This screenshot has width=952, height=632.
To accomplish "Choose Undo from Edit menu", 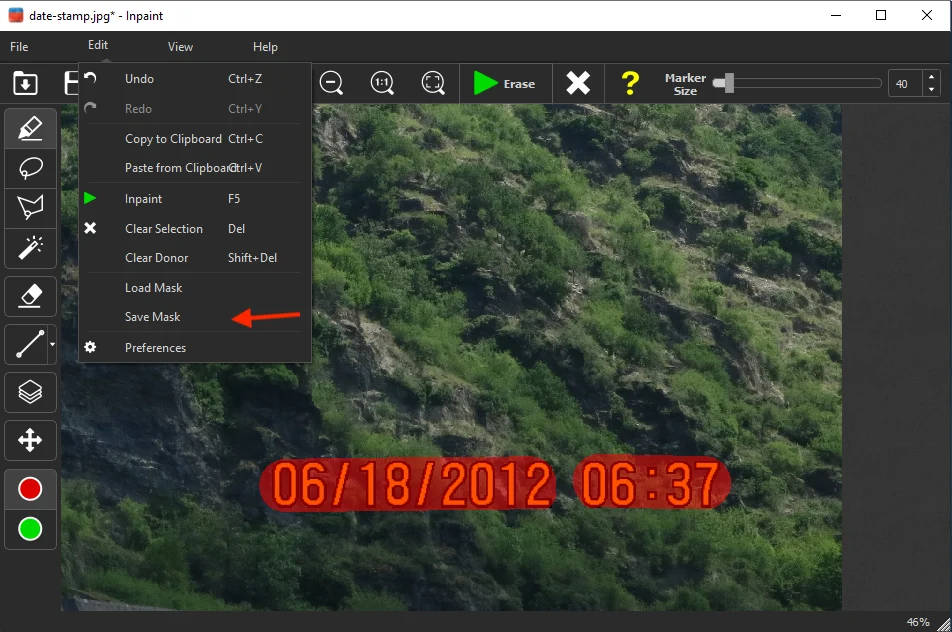I will click(x=195, y=79).
